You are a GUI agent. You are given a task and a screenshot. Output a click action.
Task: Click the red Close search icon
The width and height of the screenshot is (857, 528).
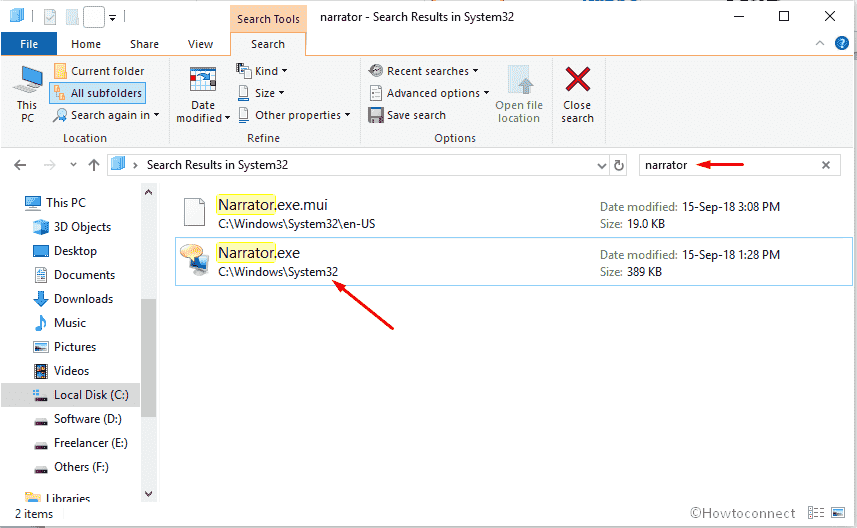[x=578, y=79]
